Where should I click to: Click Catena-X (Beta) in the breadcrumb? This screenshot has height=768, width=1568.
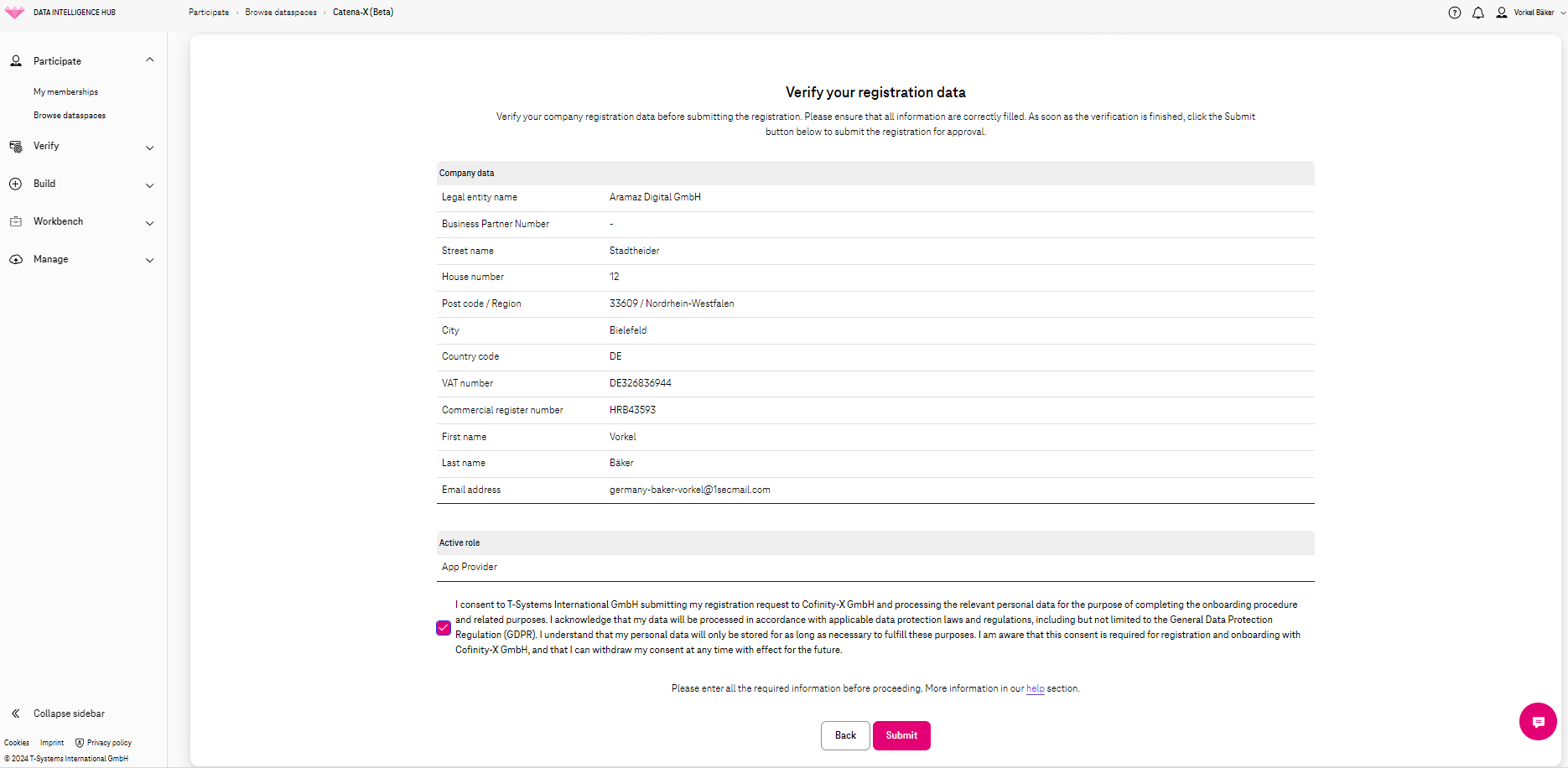363,13
